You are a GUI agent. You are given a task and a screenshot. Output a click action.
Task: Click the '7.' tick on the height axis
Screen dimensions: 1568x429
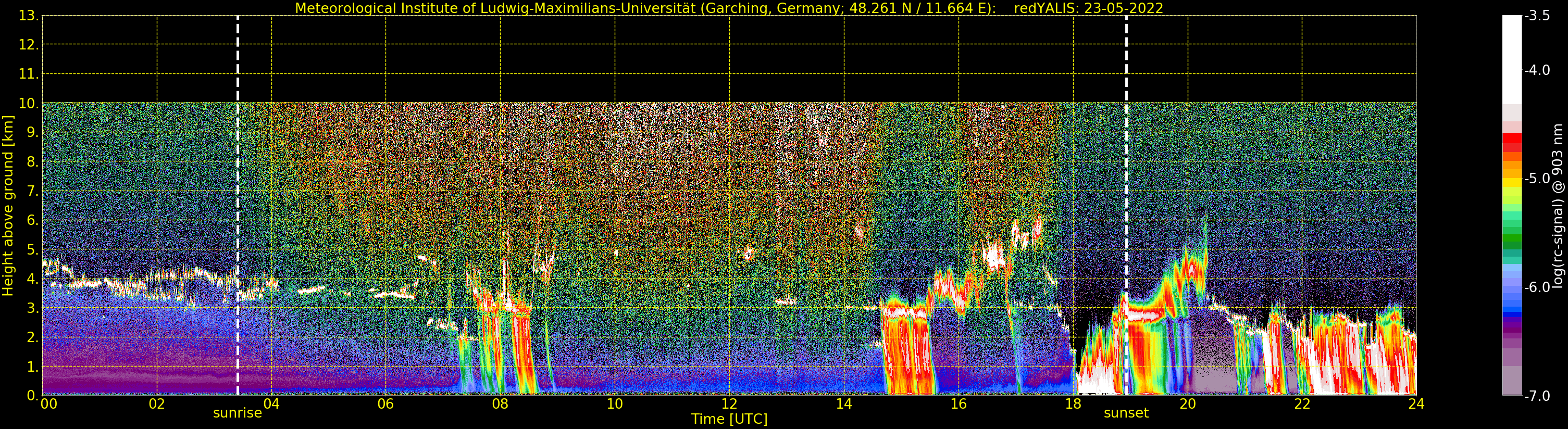(32, 191)
